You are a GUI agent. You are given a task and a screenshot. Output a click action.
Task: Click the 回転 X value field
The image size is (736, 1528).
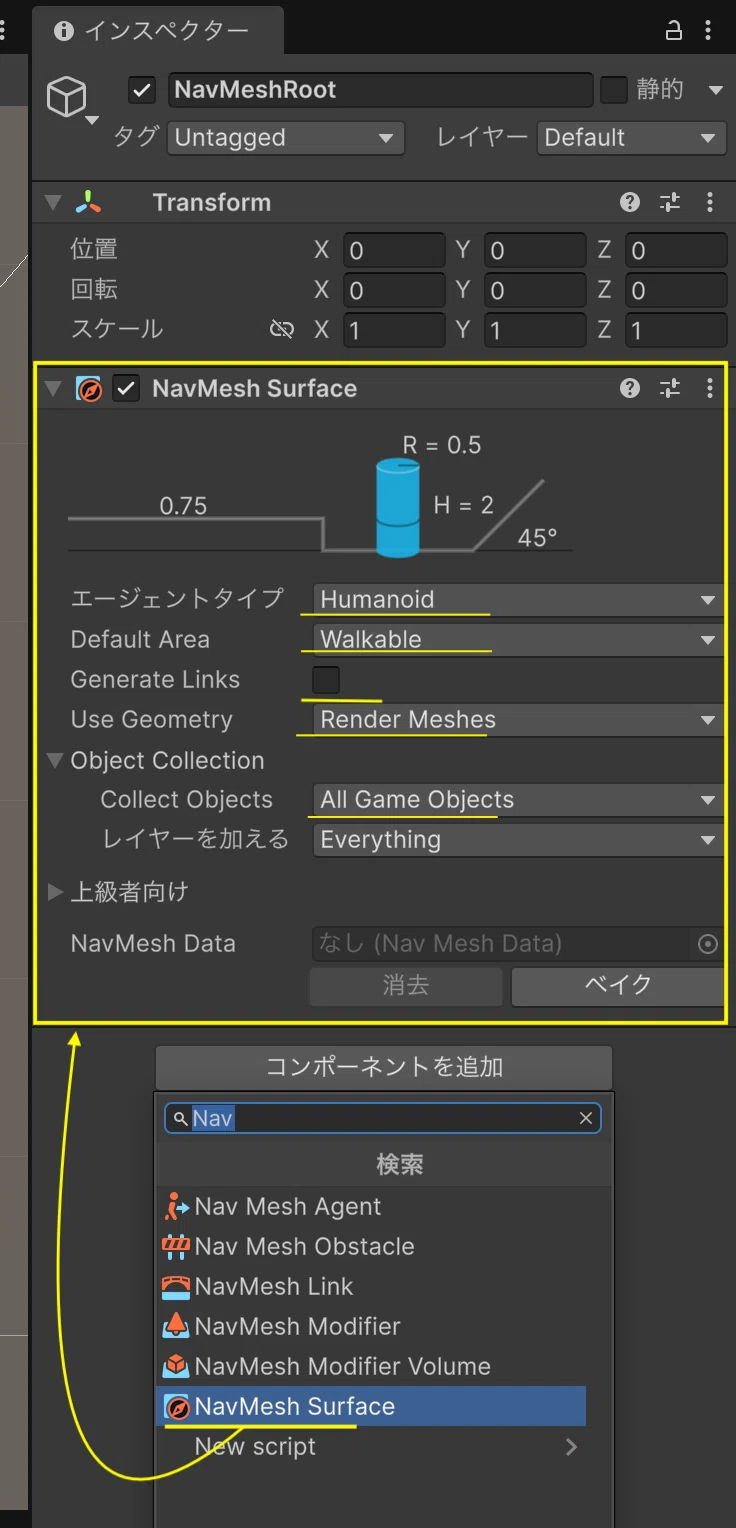pos(394,290)
